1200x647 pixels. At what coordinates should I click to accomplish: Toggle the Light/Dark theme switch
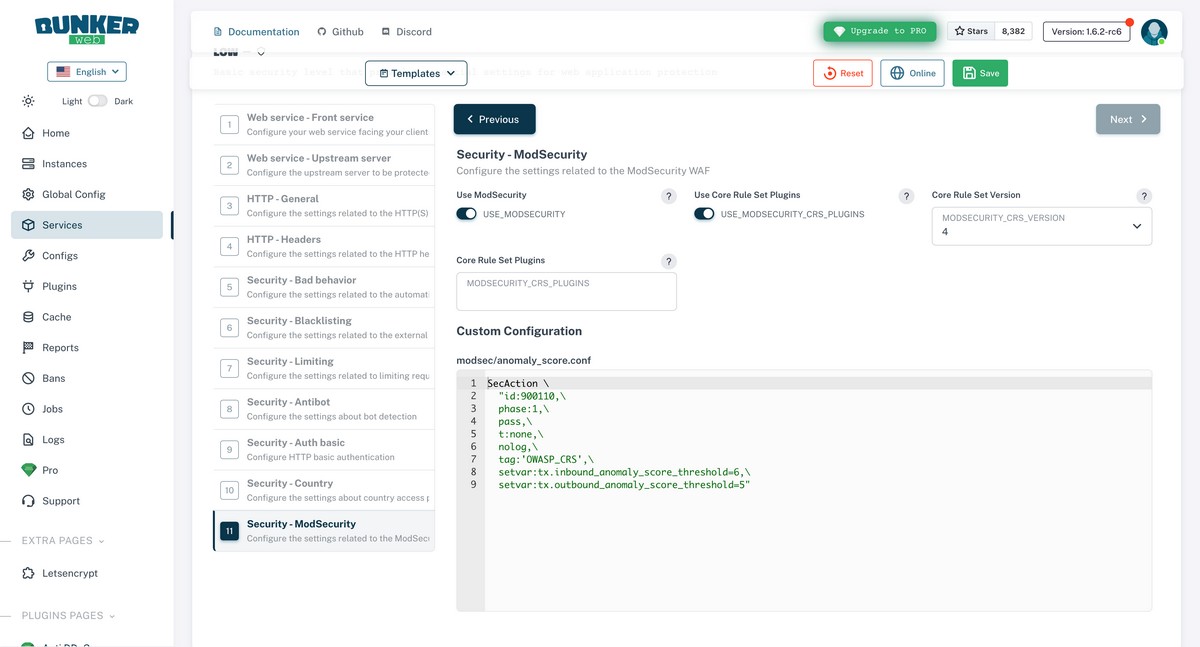pyautogui.click(x=97, y=101)
